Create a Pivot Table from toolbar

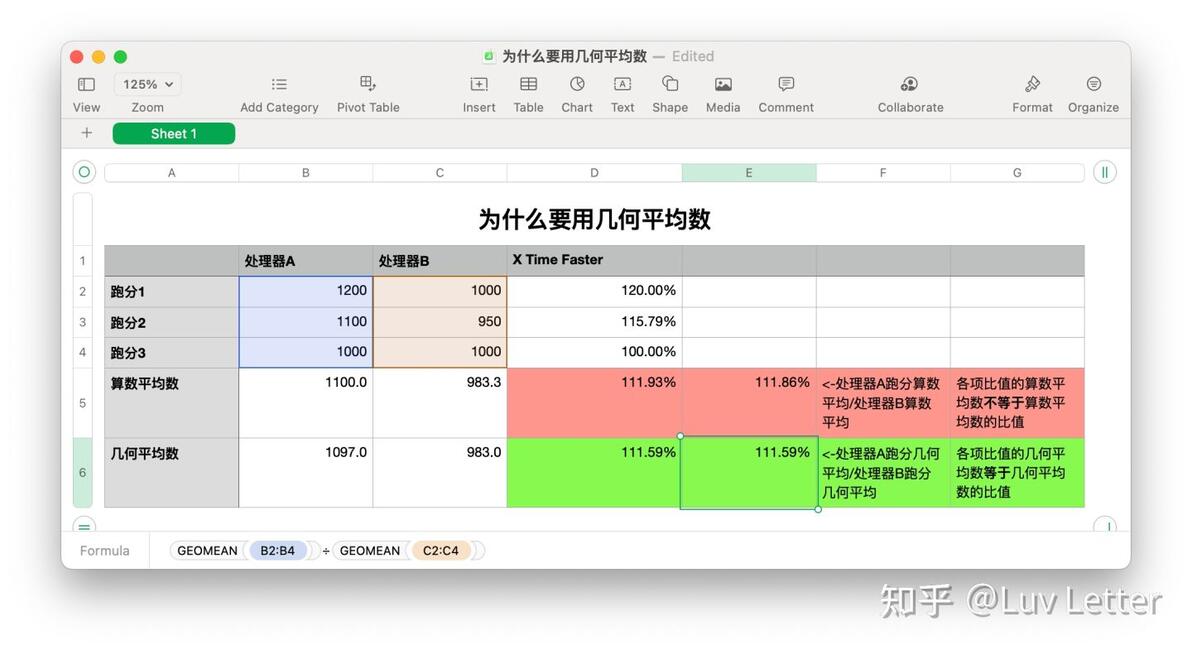tap(368, 84)
